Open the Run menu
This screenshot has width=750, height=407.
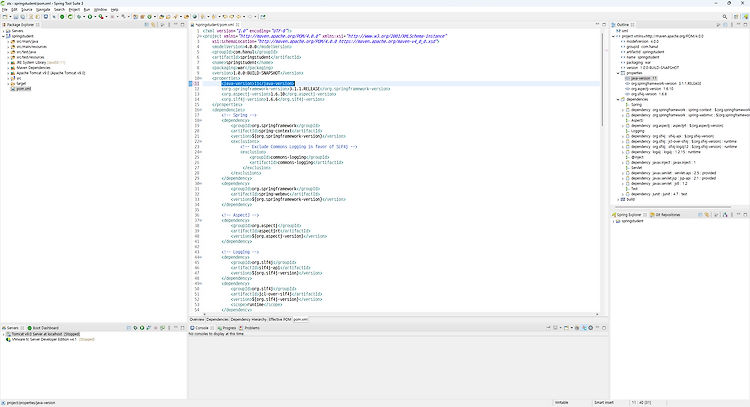pyautogui.click(x=87, y=10)
